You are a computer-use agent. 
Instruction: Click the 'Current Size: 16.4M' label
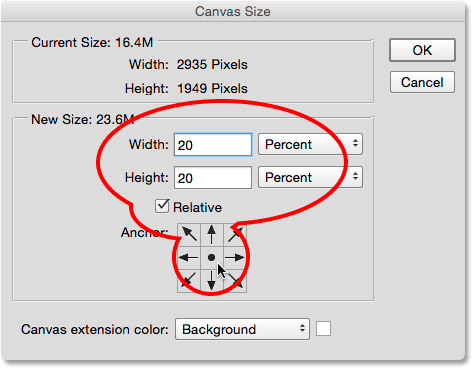click(x=92, y=43)
